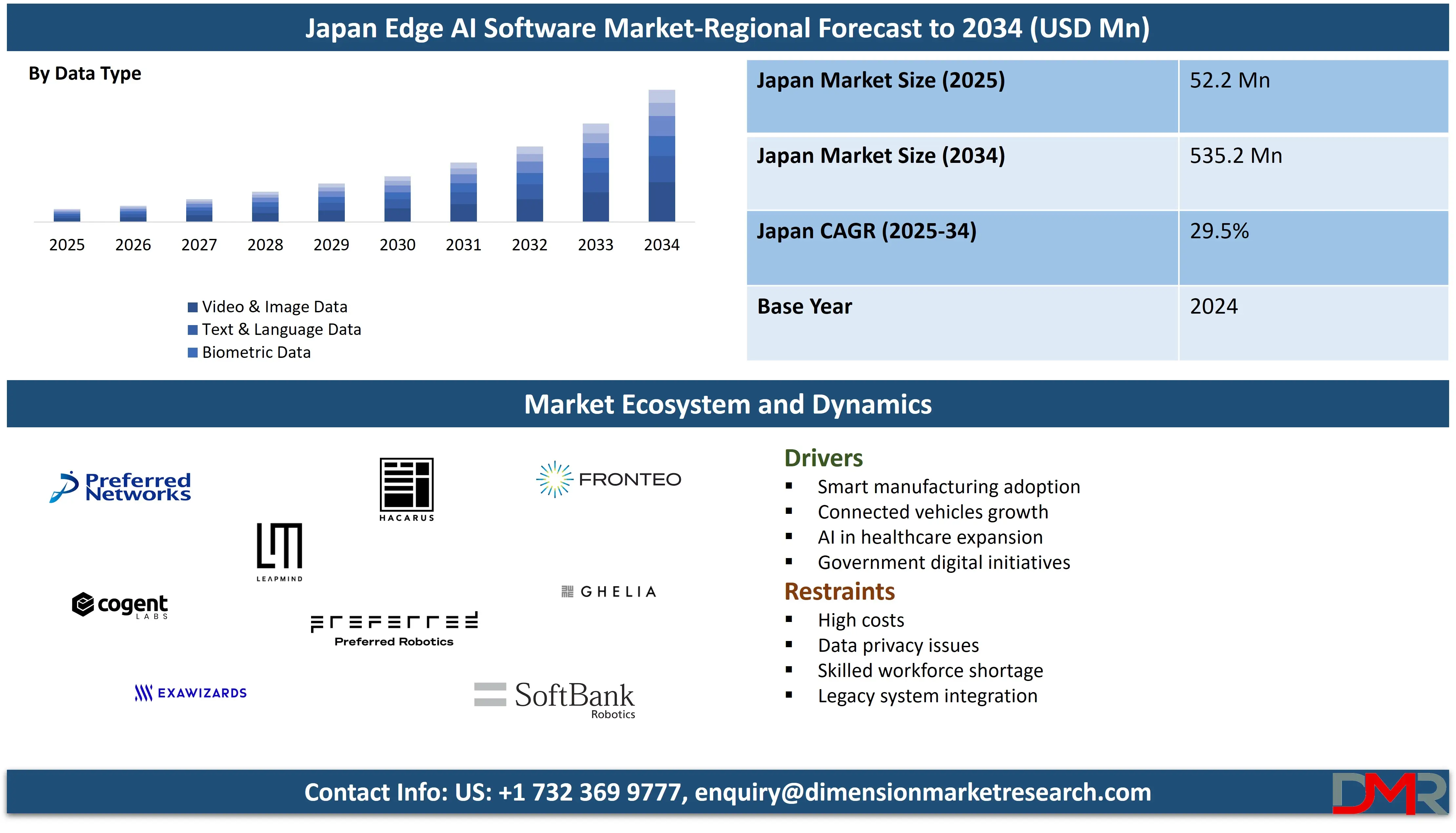Image resolution: width=1456 pixels, height=833 pixels.
Task: Click the 'Market Ecosystem and Dynamics' banner
Action: pos(728,404)
